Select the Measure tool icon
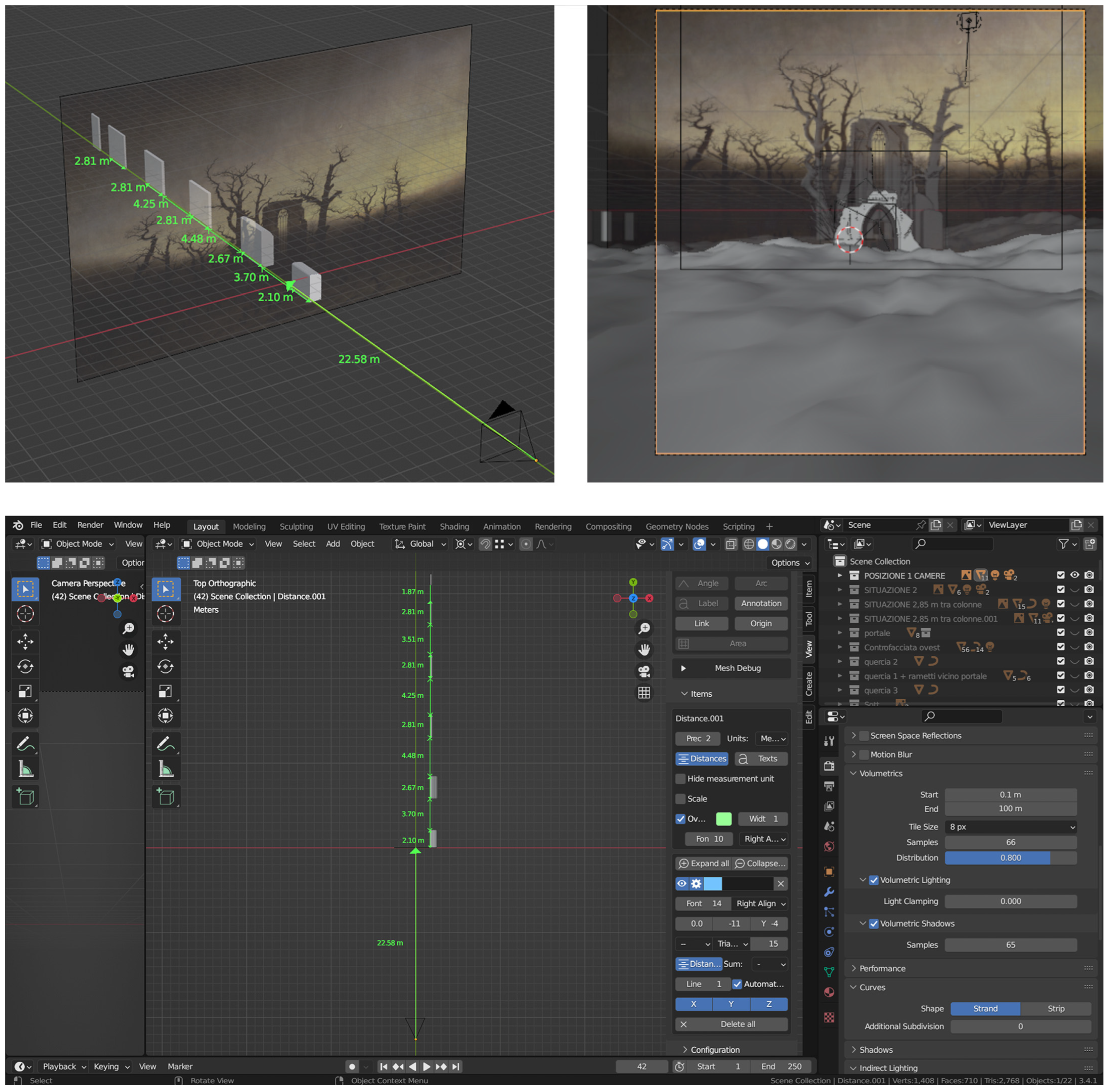The image size is (1109, 1092). (165, 769)
